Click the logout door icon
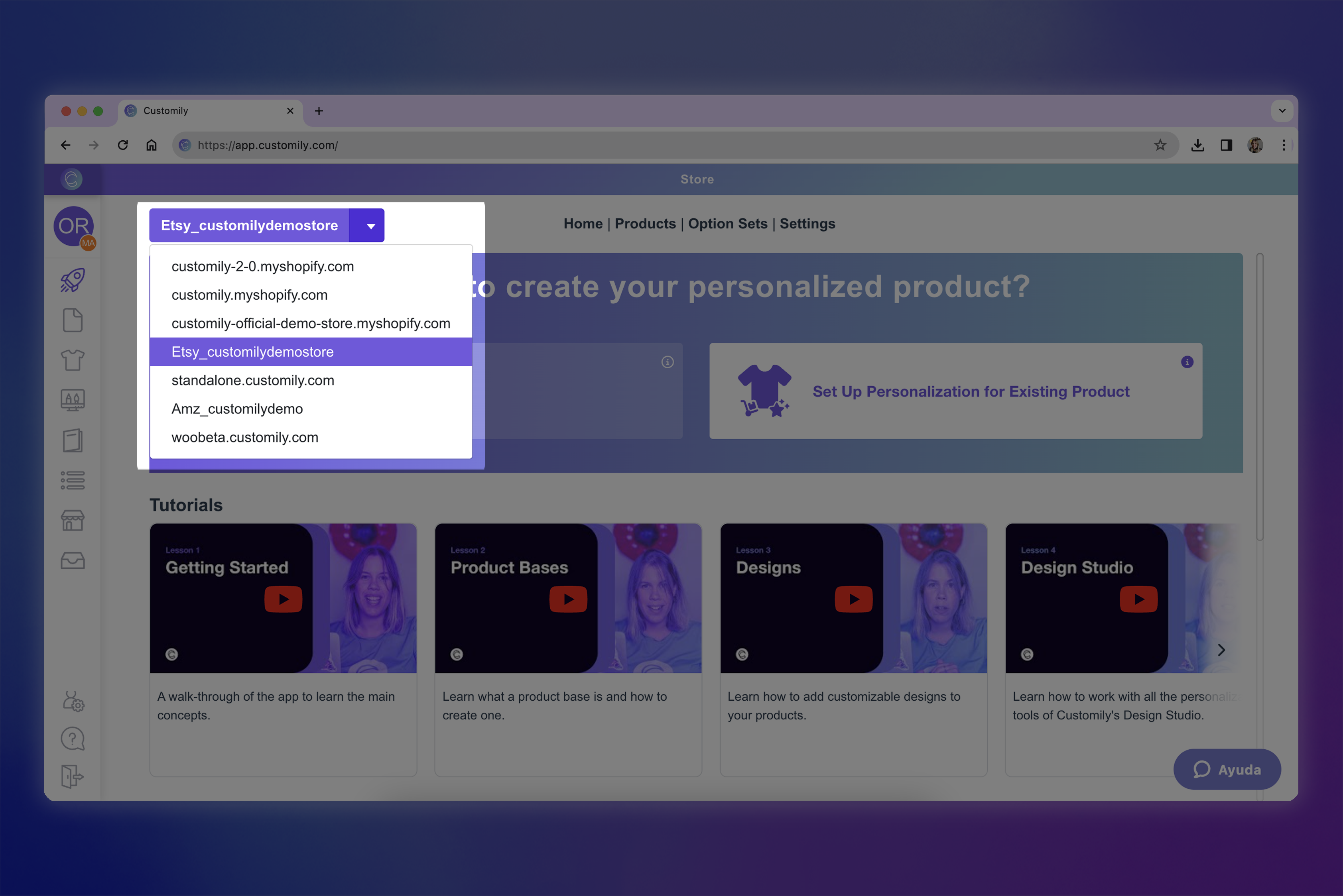The height and width of the screenshot is (896, 1343). click(x=73, y=776)
